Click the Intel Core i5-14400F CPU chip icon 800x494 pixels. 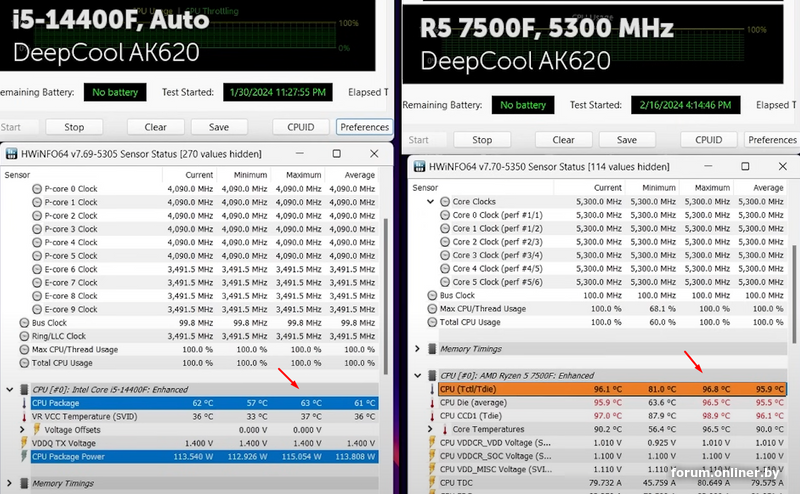click(x=24, y=390)
